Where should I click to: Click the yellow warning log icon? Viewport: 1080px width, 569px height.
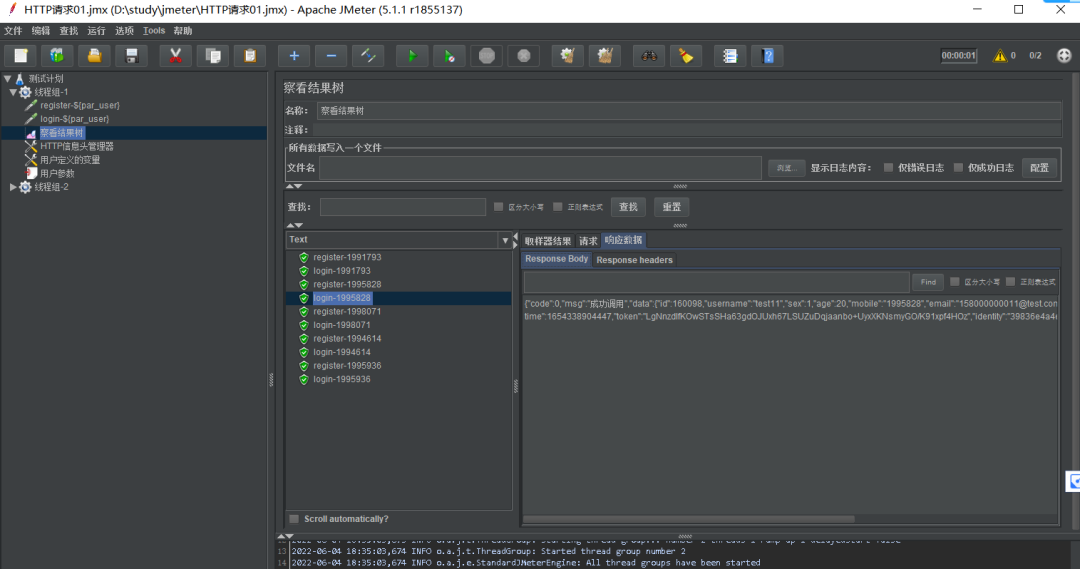click(999, 56)
